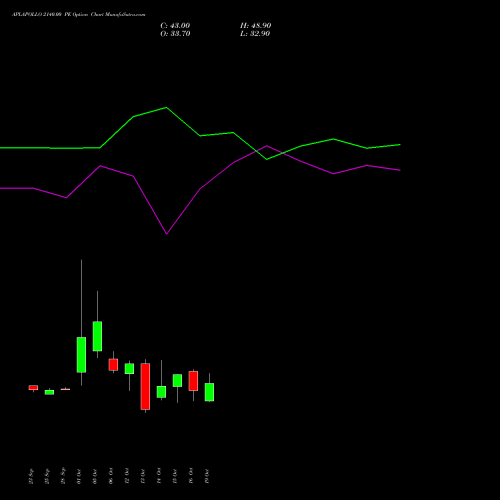
Task: Select the open value 'O: 33.70'
Action: click(175, 34)
